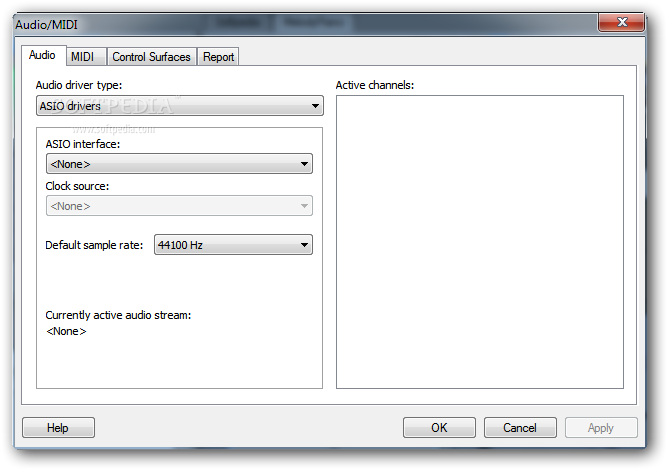Image resolution: width=668 pixels, height=470 pixels.
Task: Select the Report tab
Action: tap(218, 57)
